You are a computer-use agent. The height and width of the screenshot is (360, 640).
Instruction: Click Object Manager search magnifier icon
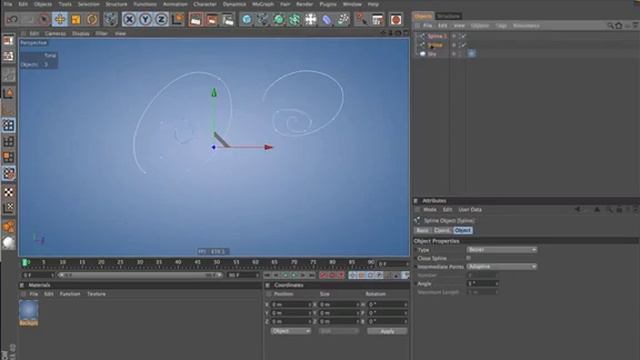click(610, 26)
